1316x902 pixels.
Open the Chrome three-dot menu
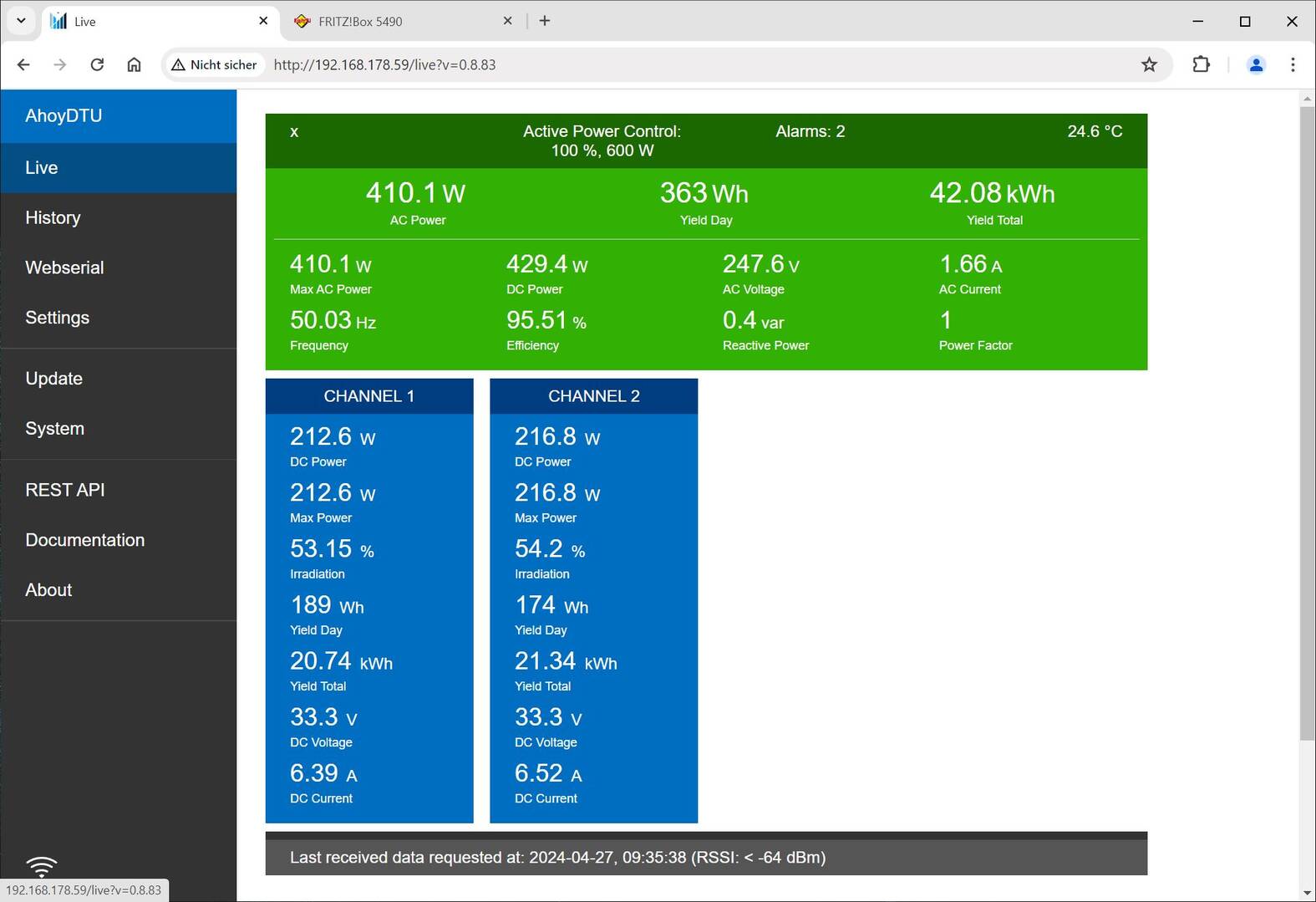(x=1293, y=64)
